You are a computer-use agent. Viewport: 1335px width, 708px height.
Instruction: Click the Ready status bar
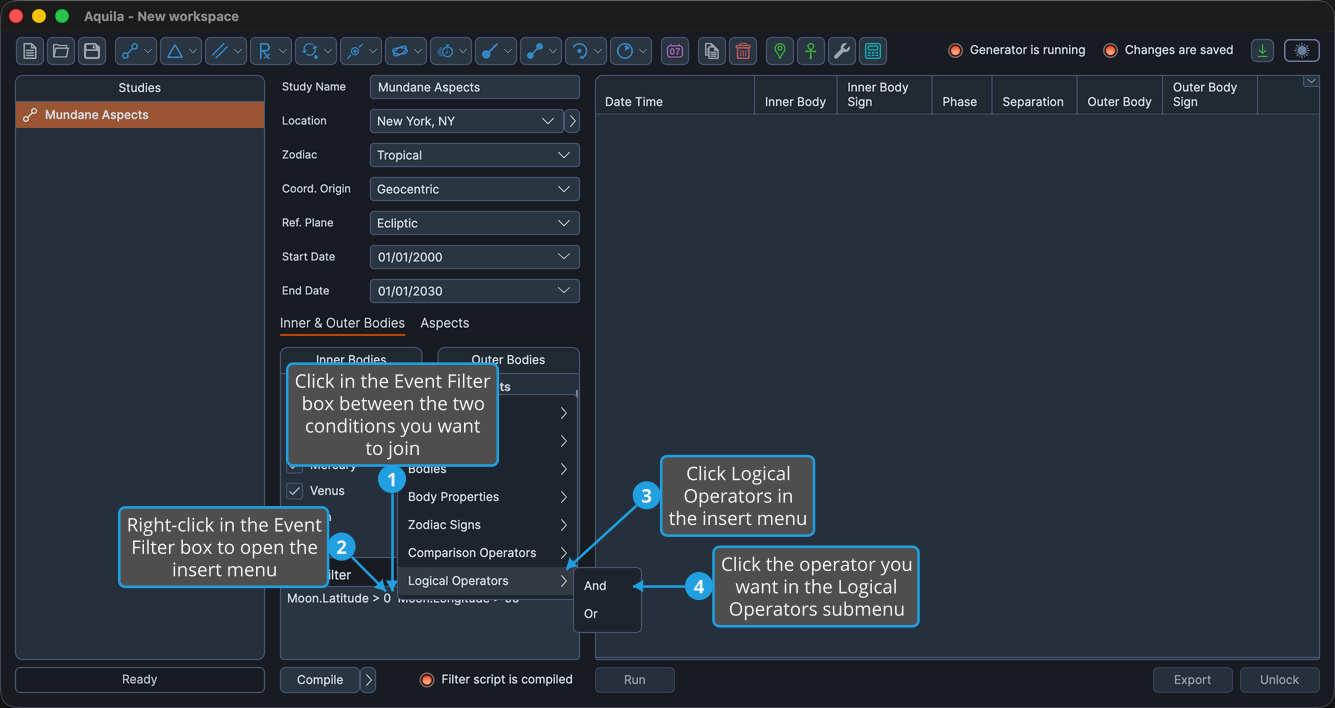[140, 680]
